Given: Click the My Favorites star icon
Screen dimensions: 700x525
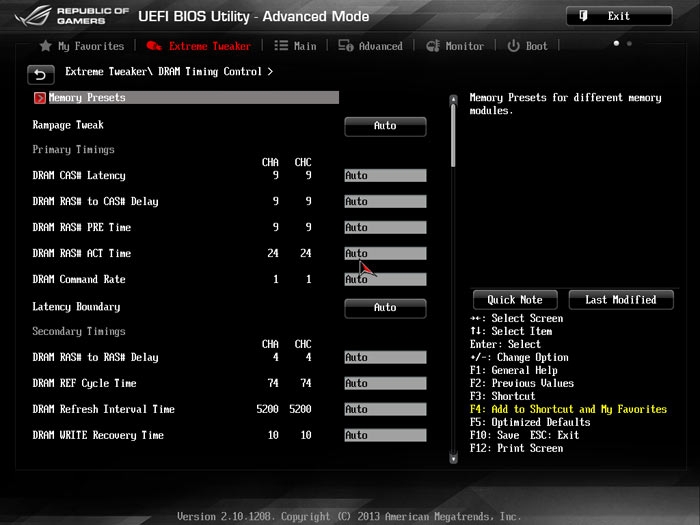Looking at the screenshot, I should point(45,46).
